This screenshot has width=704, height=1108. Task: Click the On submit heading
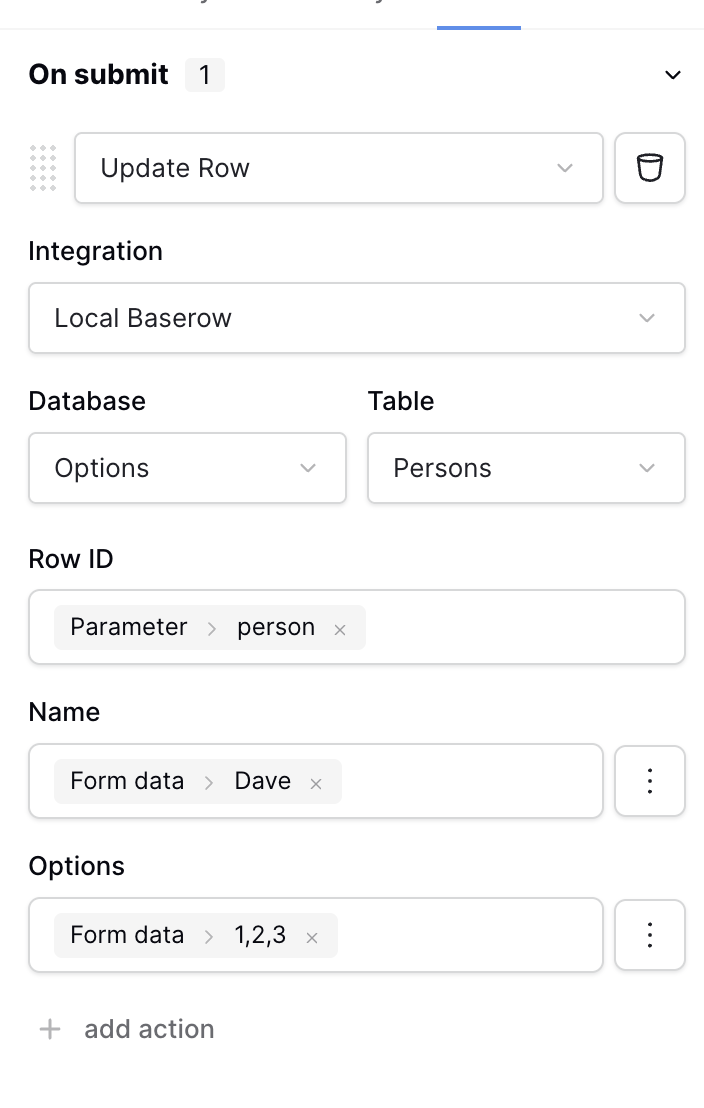pos(98,74)
